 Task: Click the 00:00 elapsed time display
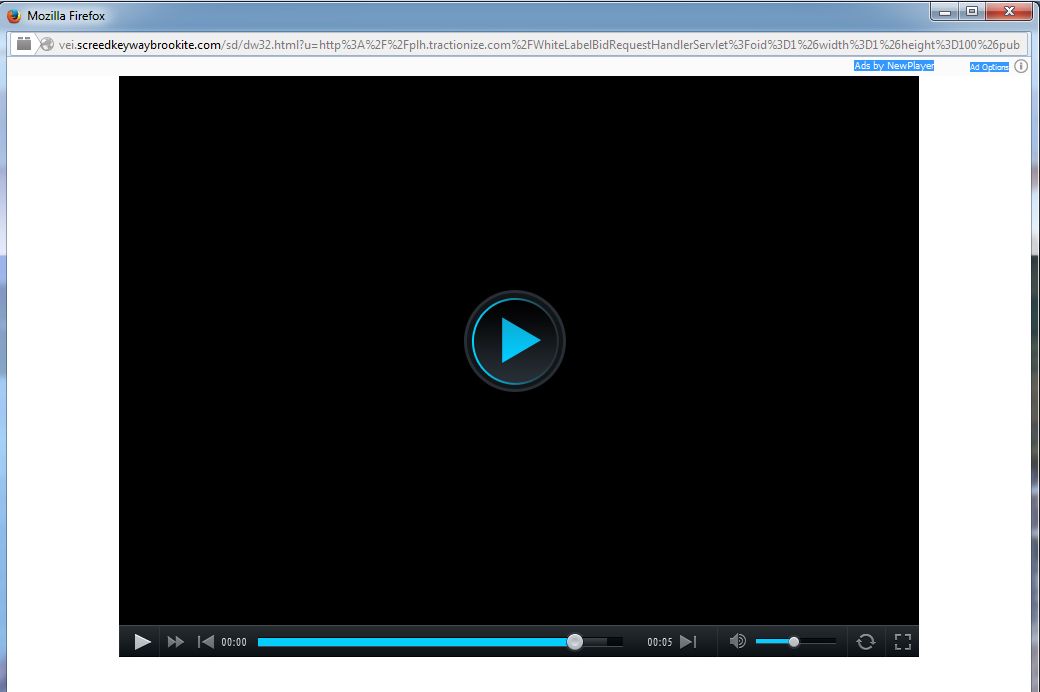[x=235, y=642]
